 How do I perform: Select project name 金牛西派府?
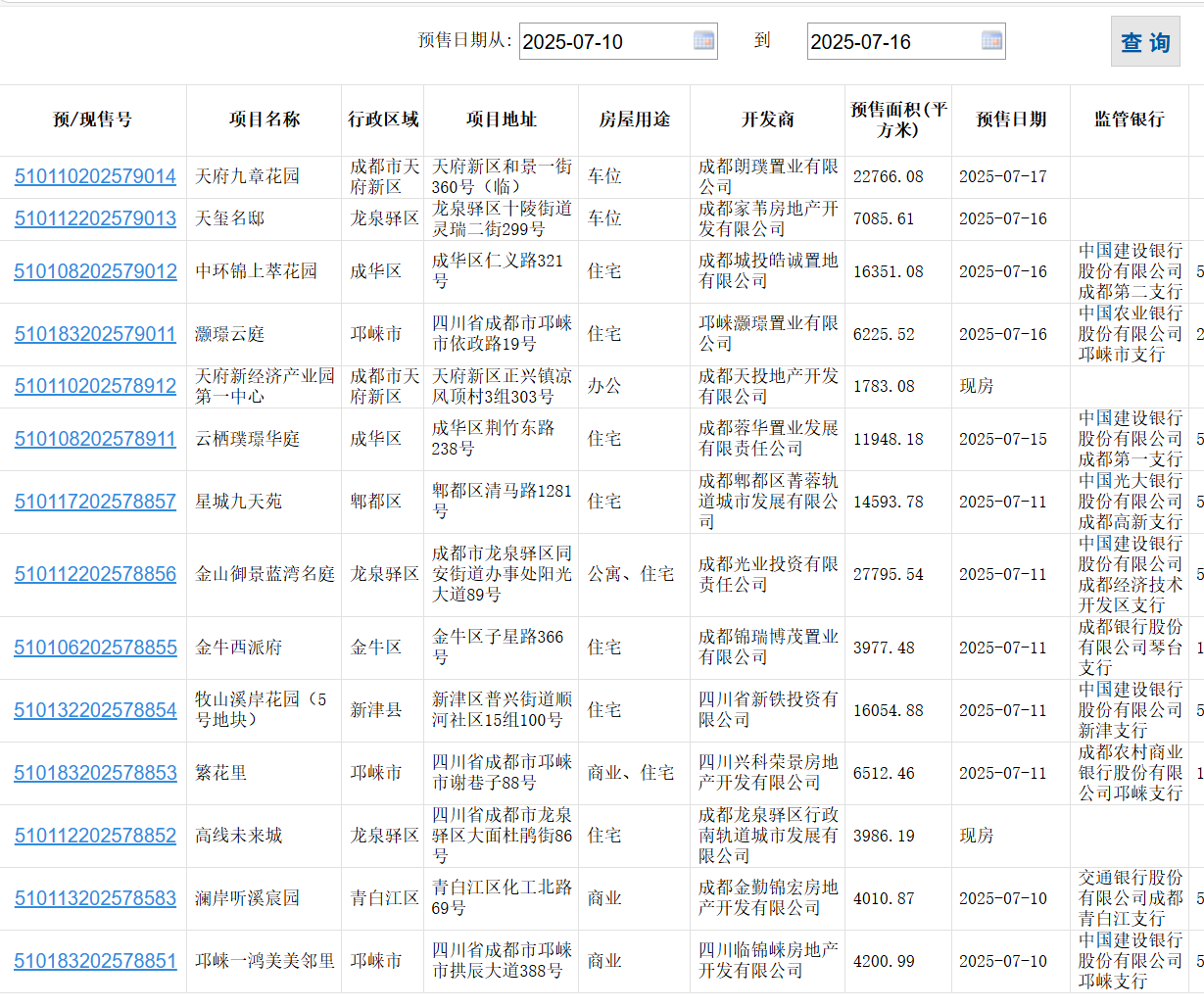[x=238, y=648]
